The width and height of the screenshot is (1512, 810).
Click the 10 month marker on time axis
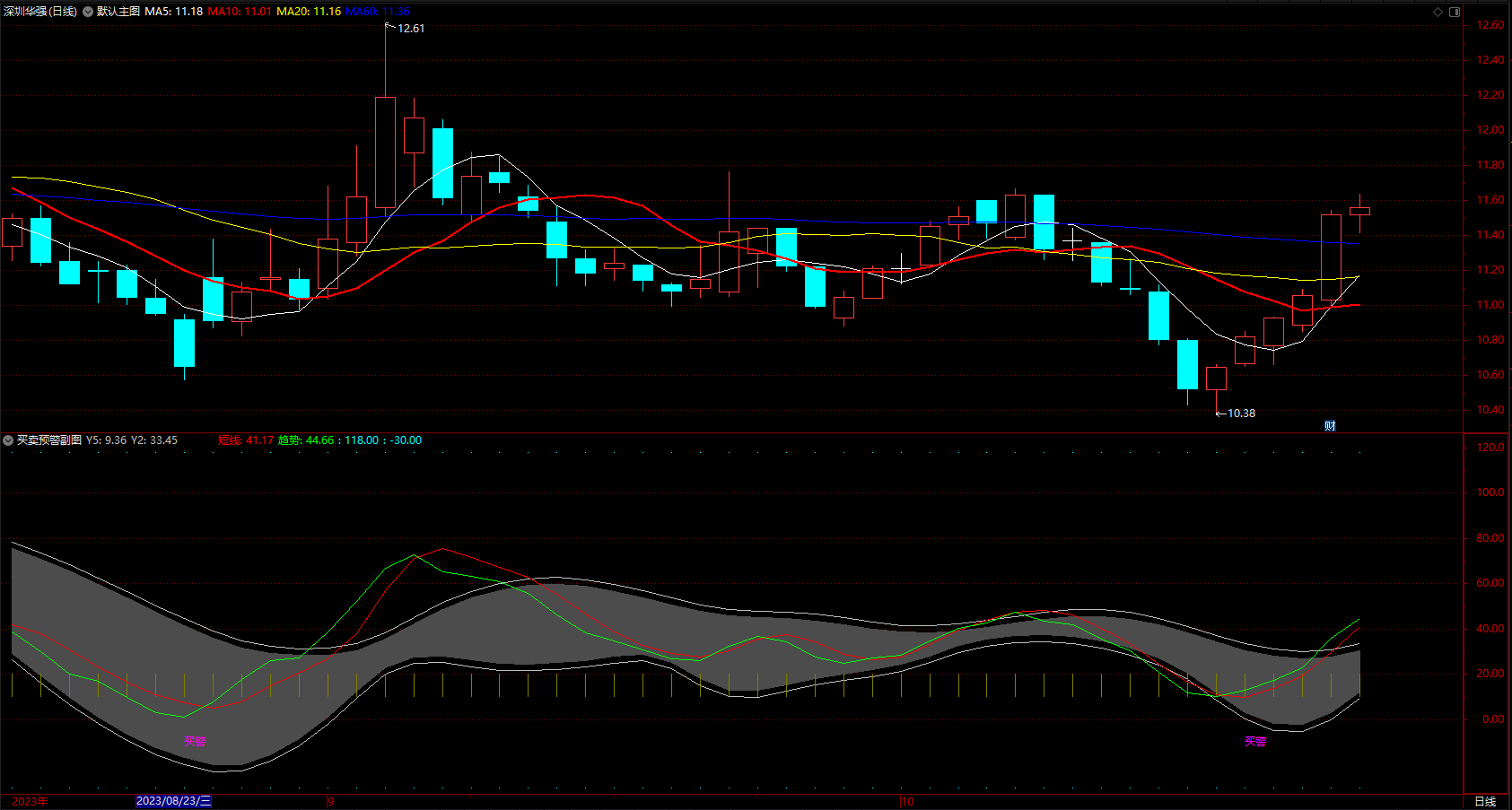point(907,801)
